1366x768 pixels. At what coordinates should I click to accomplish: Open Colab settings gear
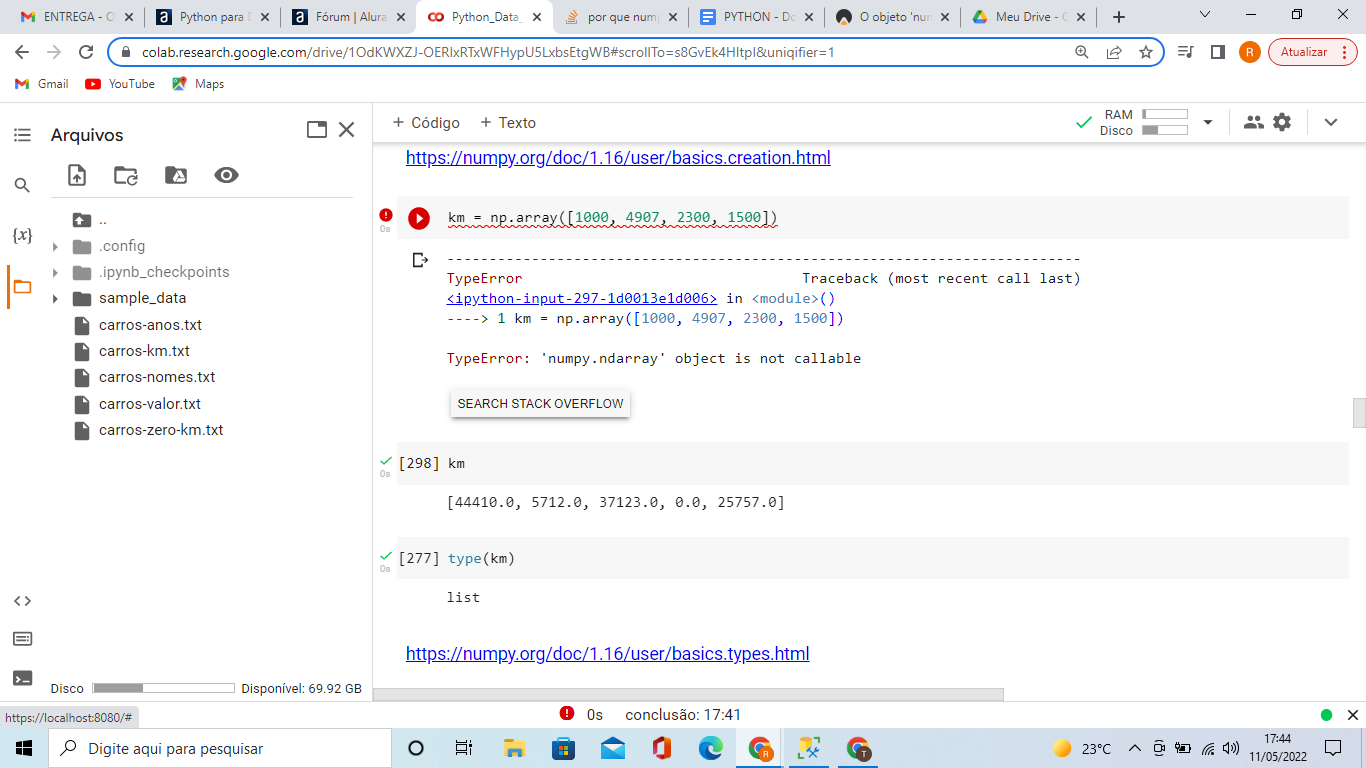[x=1283, y=122]
